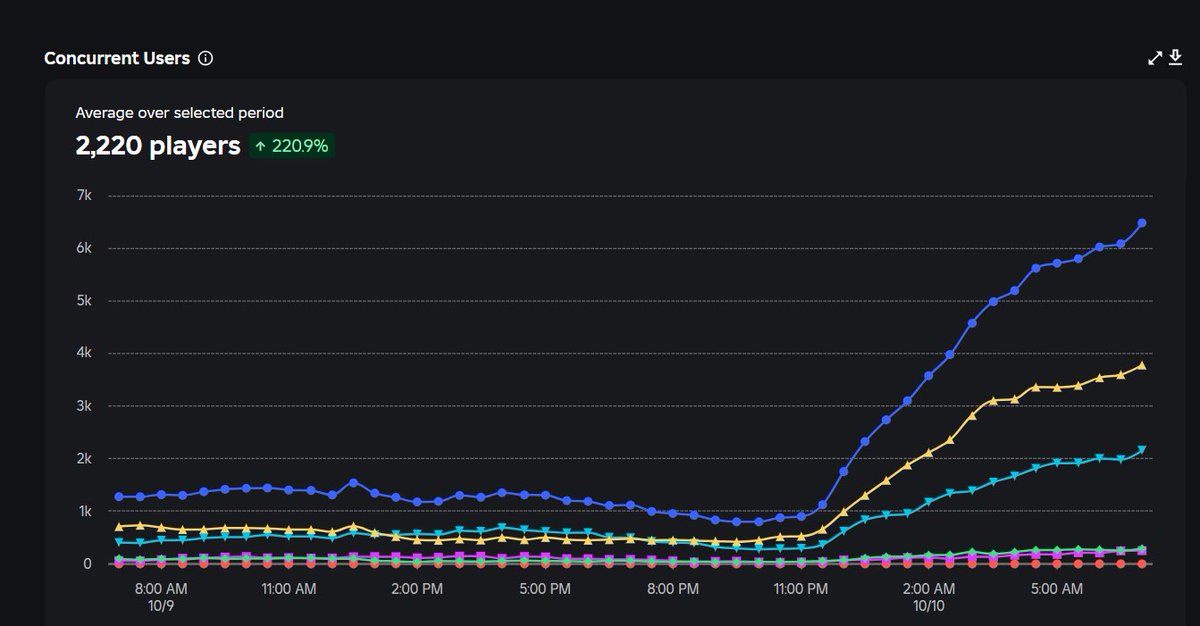Click the first blue series point at chart start
The image size is (1200, 626).
coord(119,496)
